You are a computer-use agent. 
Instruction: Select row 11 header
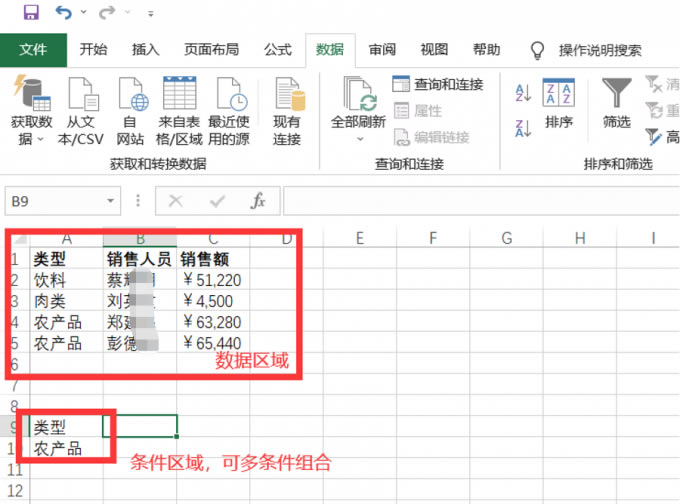point(15,470)
